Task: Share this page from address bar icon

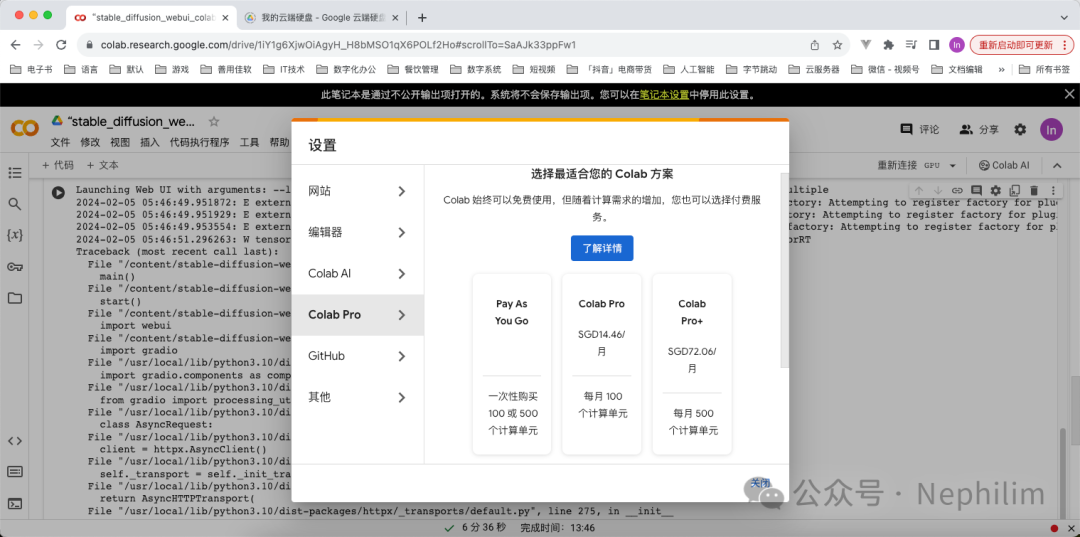Action: tap(815, 45)
